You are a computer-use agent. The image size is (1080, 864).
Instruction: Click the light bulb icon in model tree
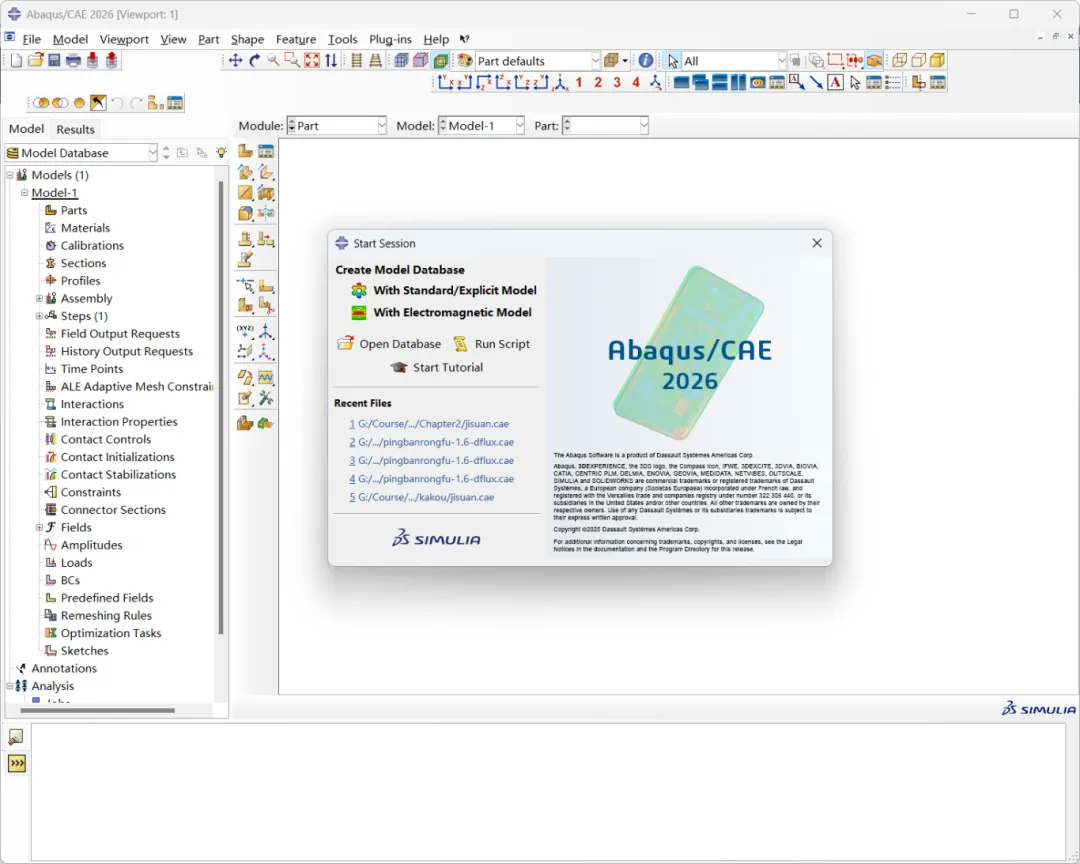tap(221, 152)
